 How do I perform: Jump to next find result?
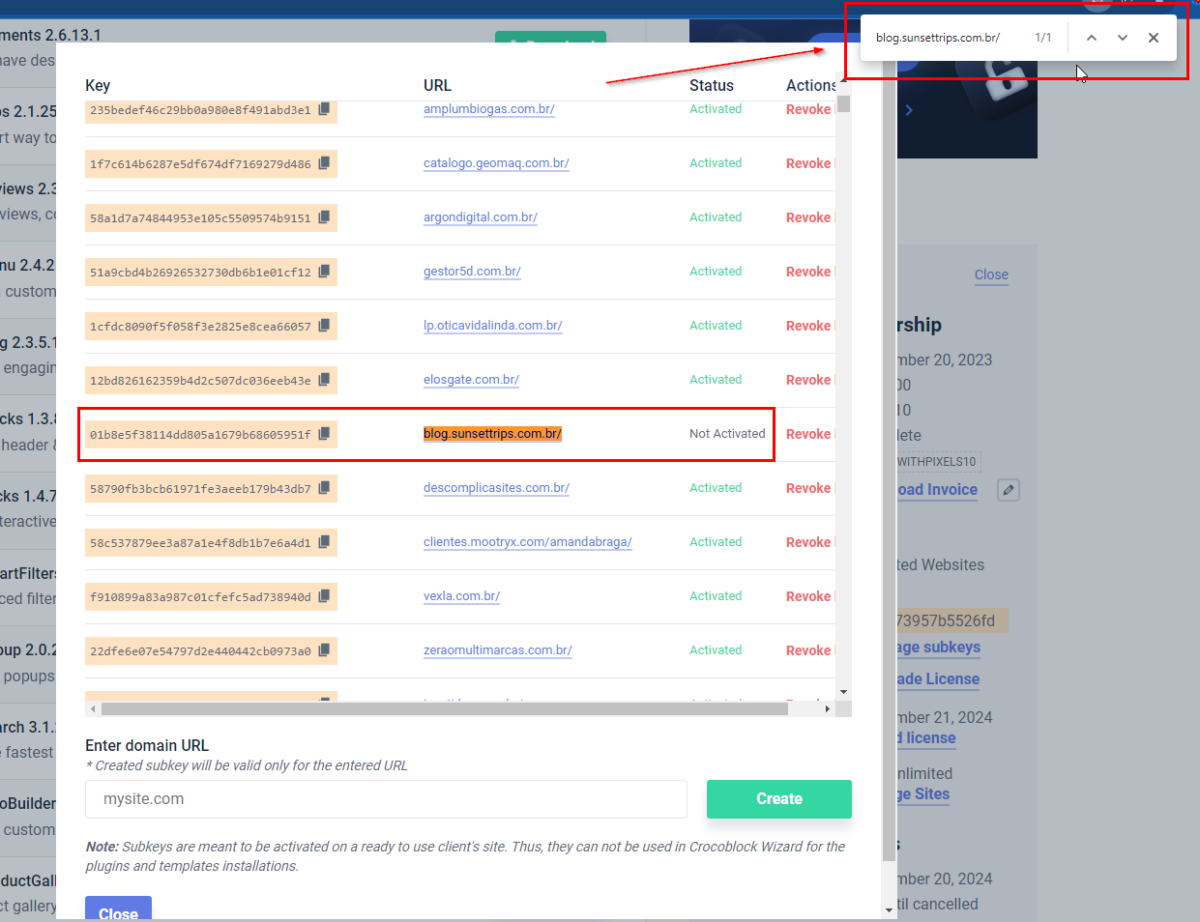(1122, 38)
